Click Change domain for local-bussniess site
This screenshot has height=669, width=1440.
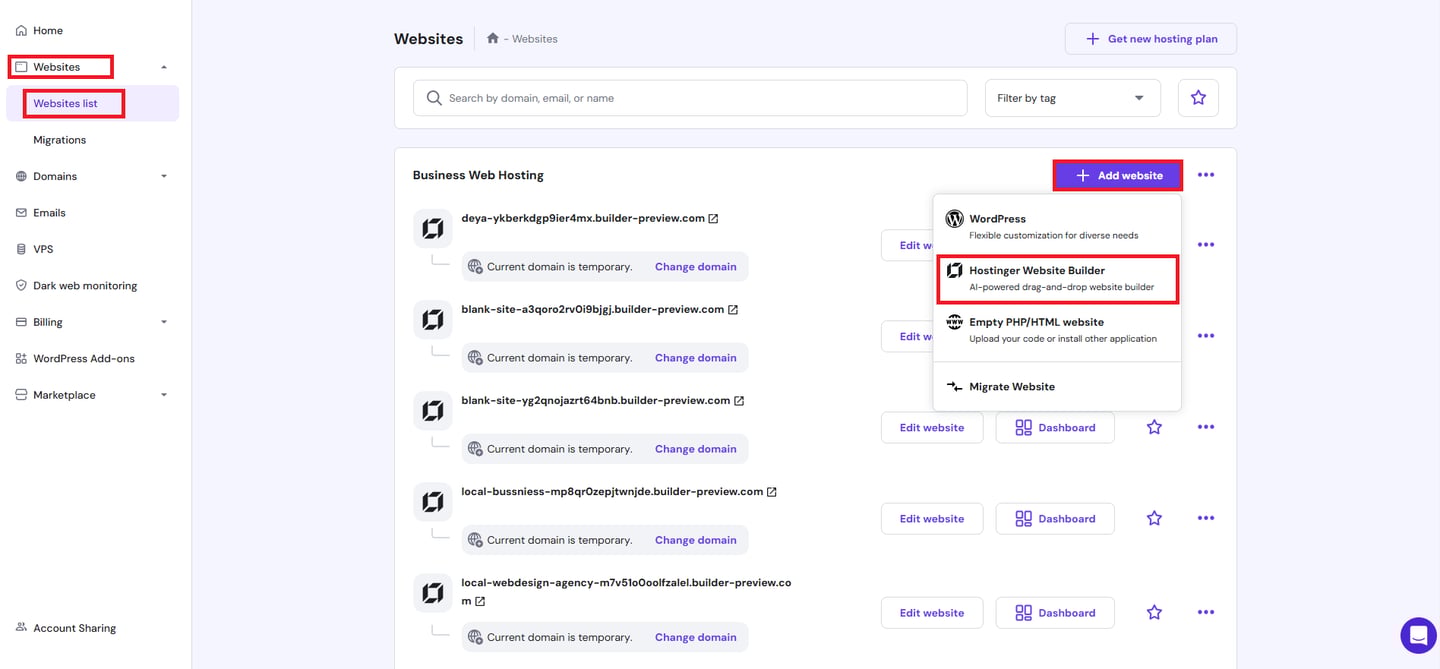click(695, 540)
